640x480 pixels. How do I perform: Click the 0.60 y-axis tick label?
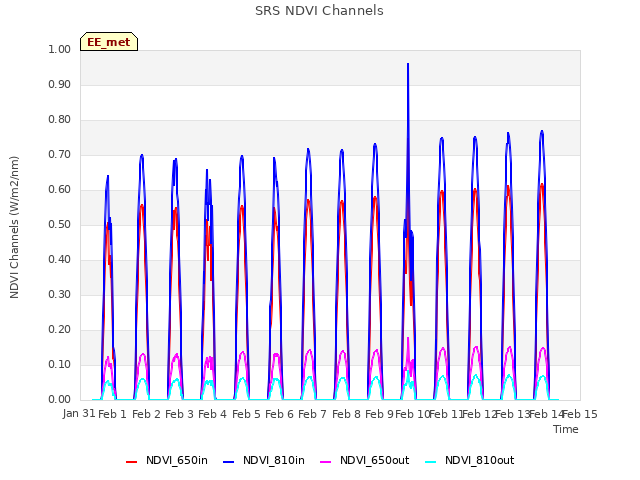click(x=59, y=189)
